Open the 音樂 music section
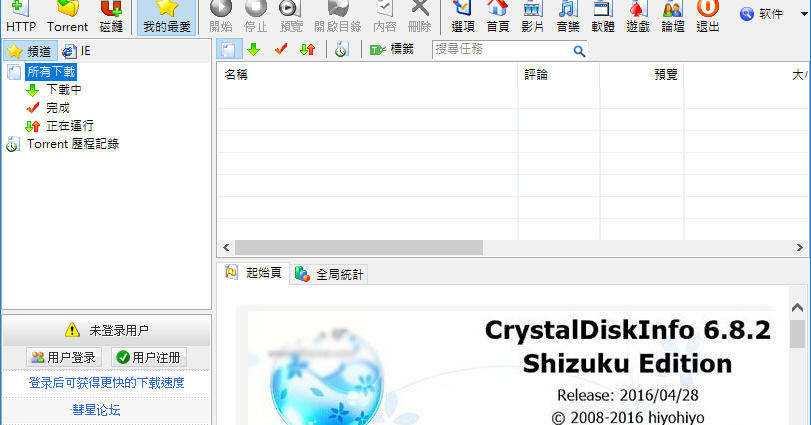This screenshot has width=811, height=425. point(568,17)
